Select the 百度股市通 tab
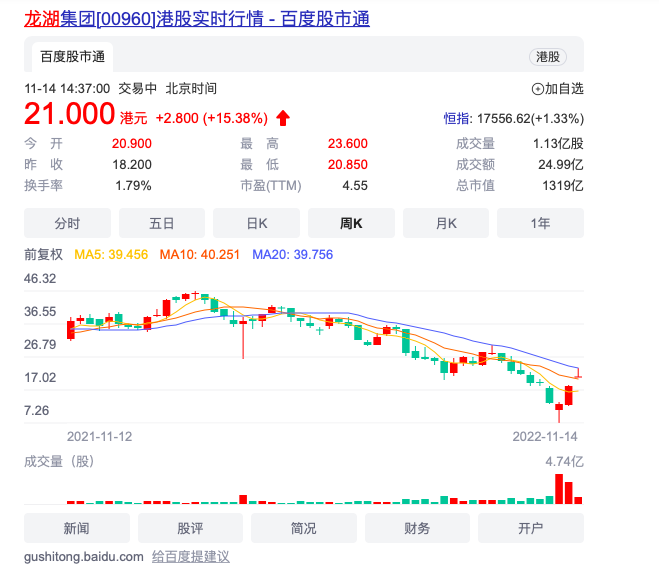 click(72, 57)
